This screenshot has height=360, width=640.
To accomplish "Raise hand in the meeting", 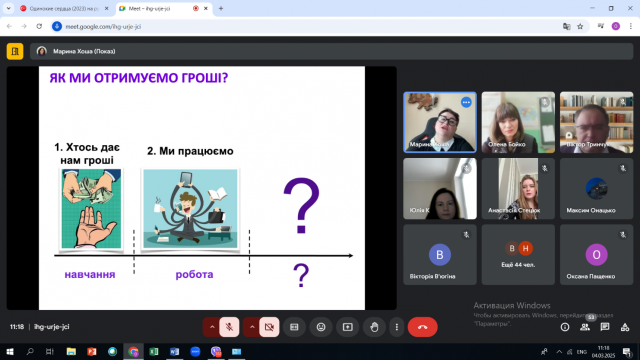I will (374, 327).
